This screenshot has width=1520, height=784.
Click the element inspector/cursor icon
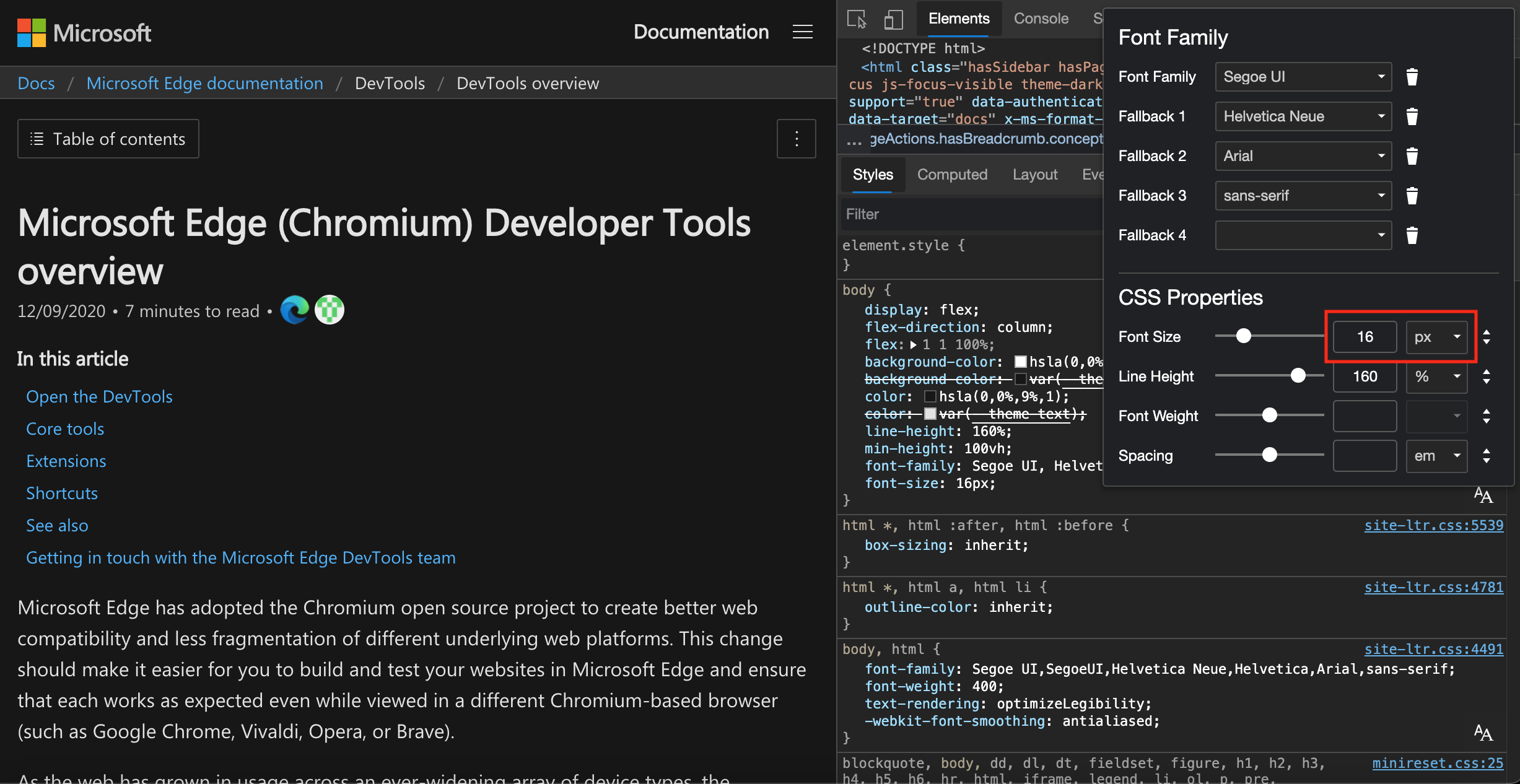pyautogui.click(x=857, y=18)
